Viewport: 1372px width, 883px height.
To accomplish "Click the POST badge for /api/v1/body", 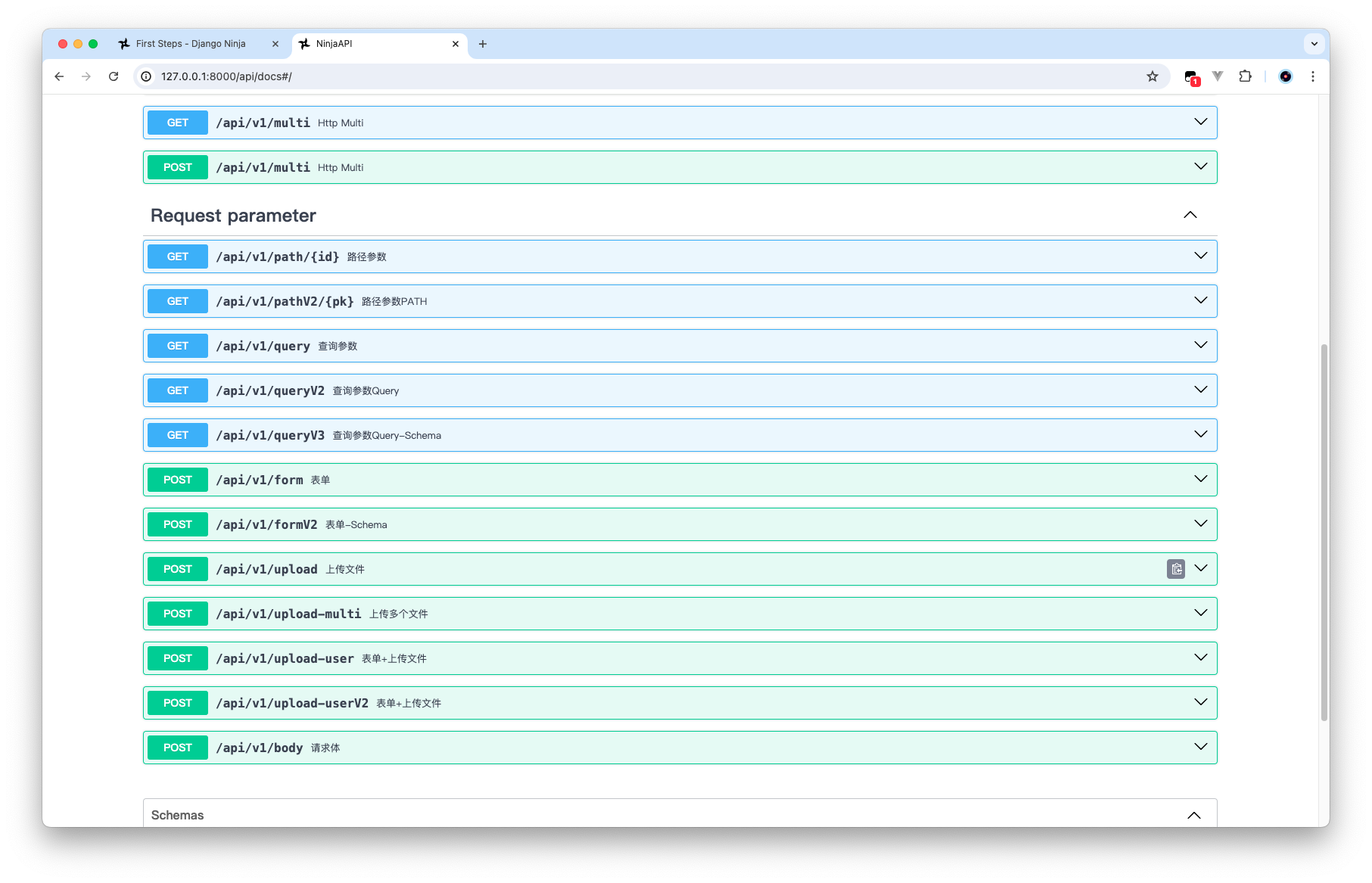I will pos(178,748).
